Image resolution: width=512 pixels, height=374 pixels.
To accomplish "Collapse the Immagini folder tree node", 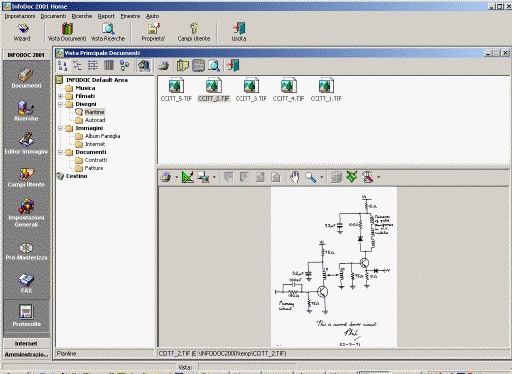I will click(x=60, y=128).
